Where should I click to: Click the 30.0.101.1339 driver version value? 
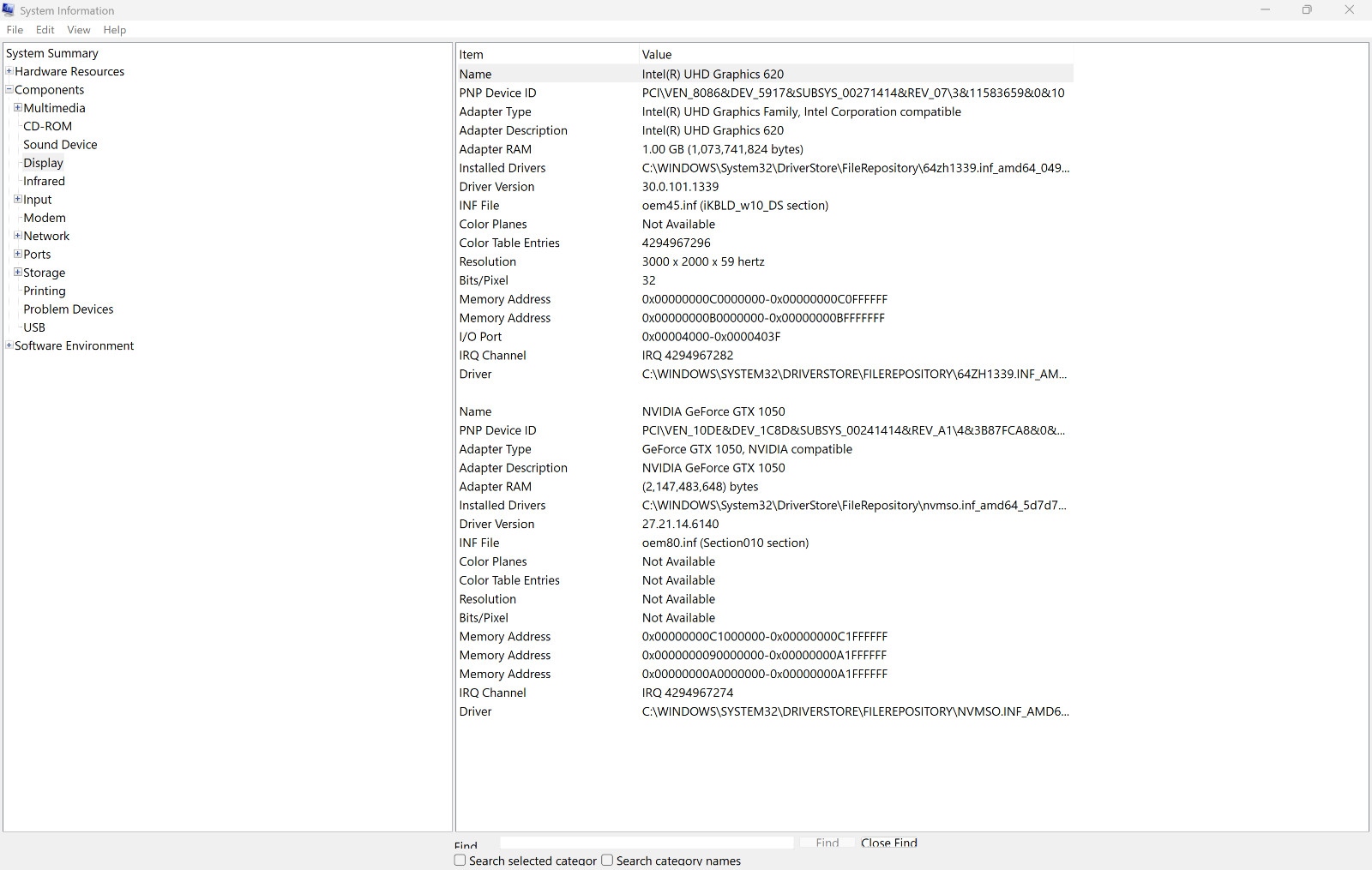pyautogui.click(x=681, y=187)
